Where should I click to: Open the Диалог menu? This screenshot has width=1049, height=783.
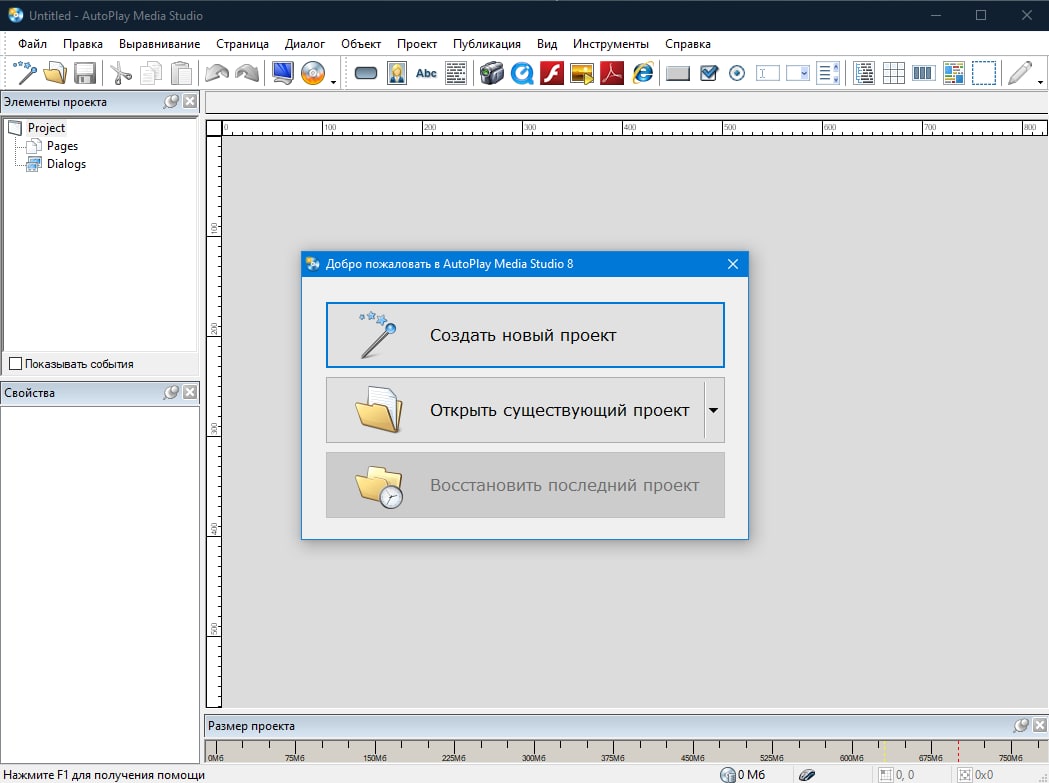(x=304, y=44)
